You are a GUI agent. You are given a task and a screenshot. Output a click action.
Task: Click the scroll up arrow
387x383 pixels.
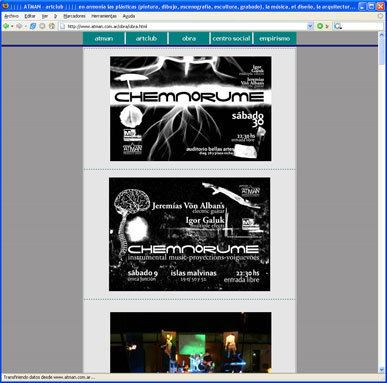382,35
